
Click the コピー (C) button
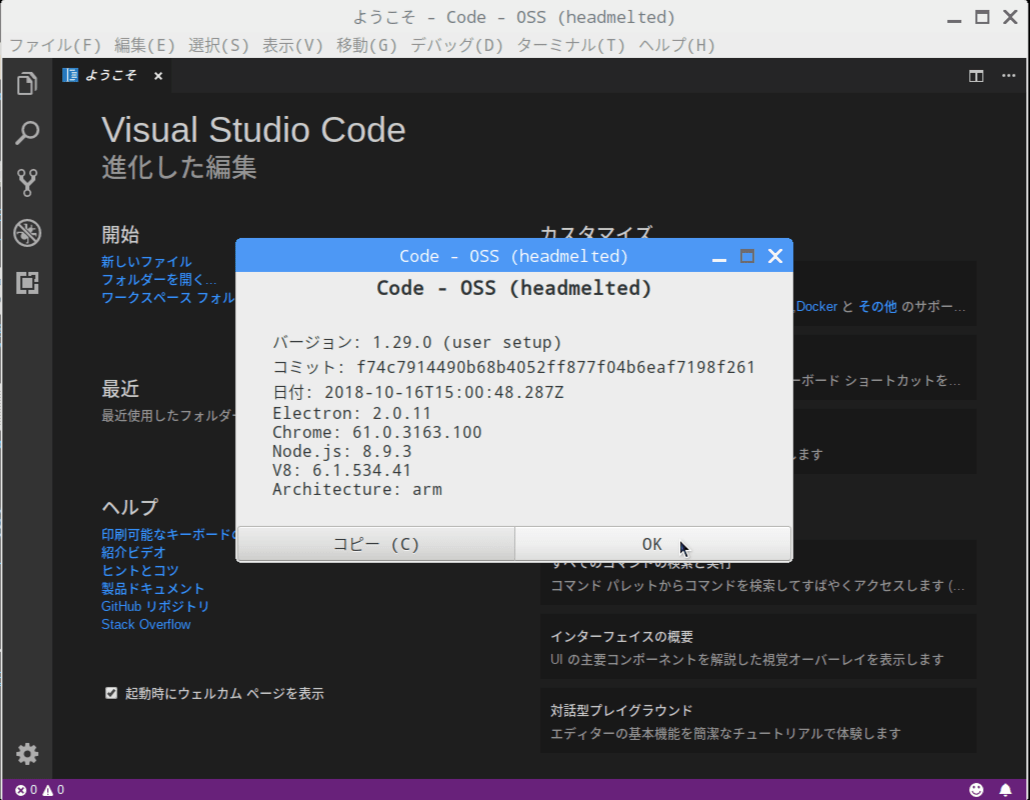tap(376, 544)
